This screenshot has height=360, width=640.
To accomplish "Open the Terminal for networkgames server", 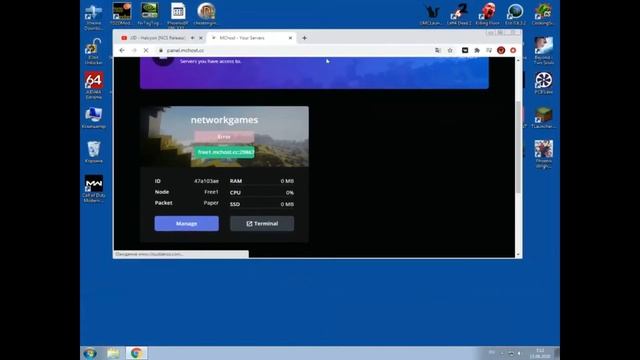I will click(x=262, y=224).
